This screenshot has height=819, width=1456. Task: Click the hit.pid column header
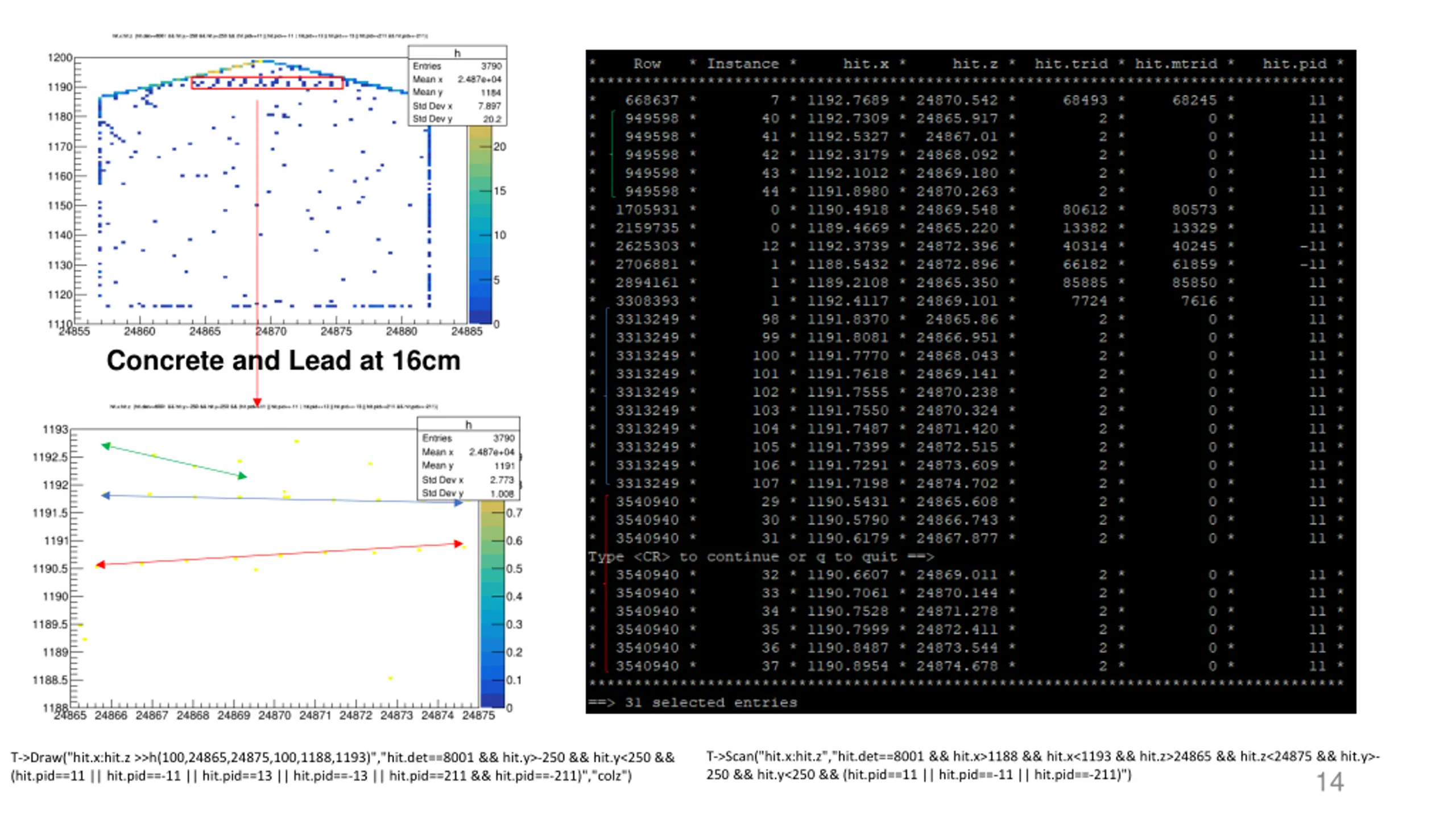[1294, 64]
